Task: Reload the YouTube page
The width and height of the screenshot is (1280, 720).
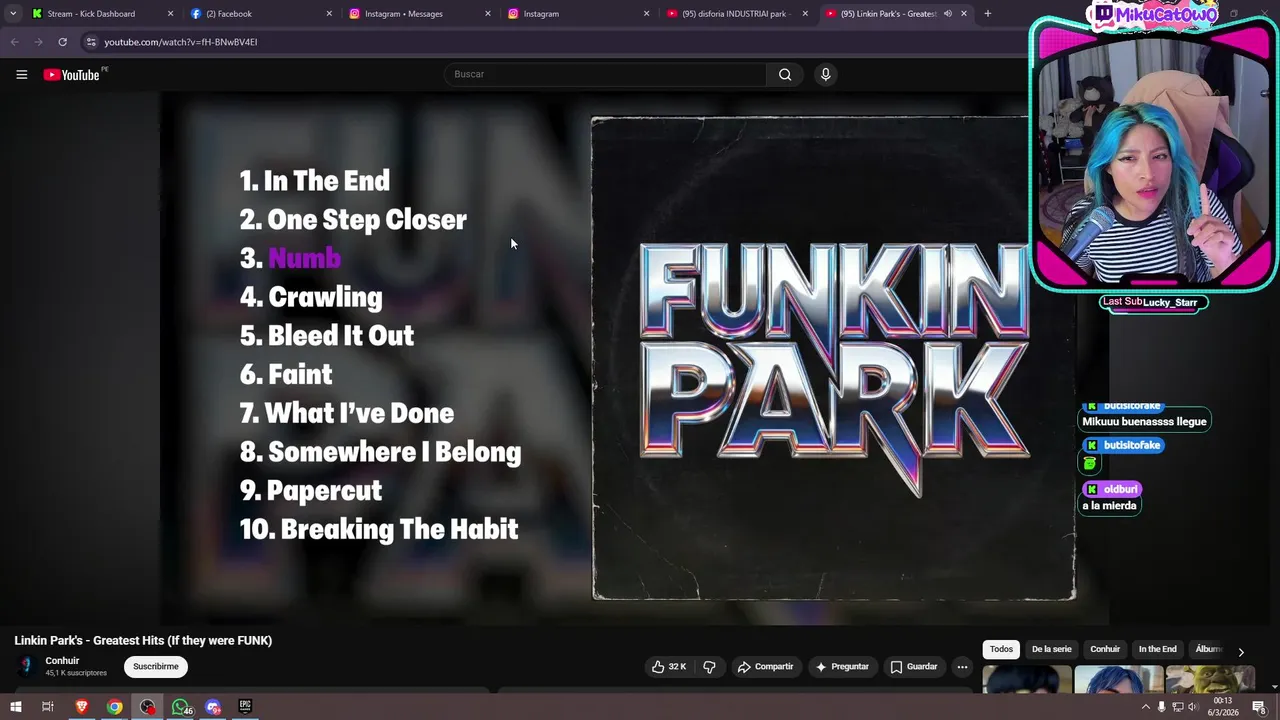Action: [x=62, y=42]
